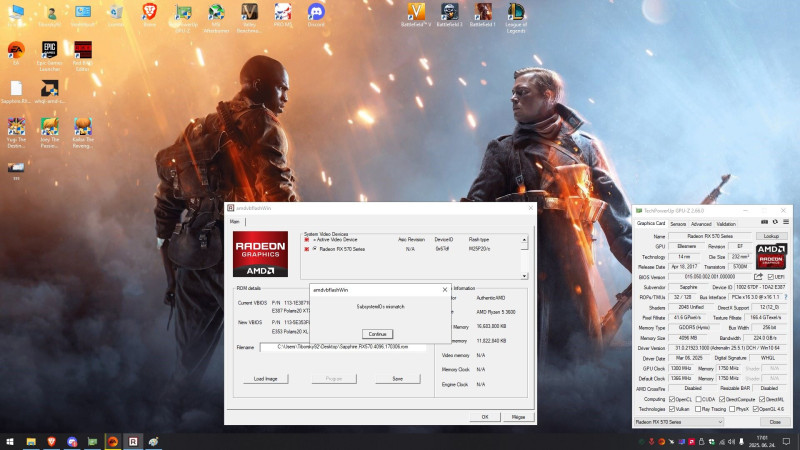Select the Radeon RX 570 Series radio button

click(x=315, y=248)
